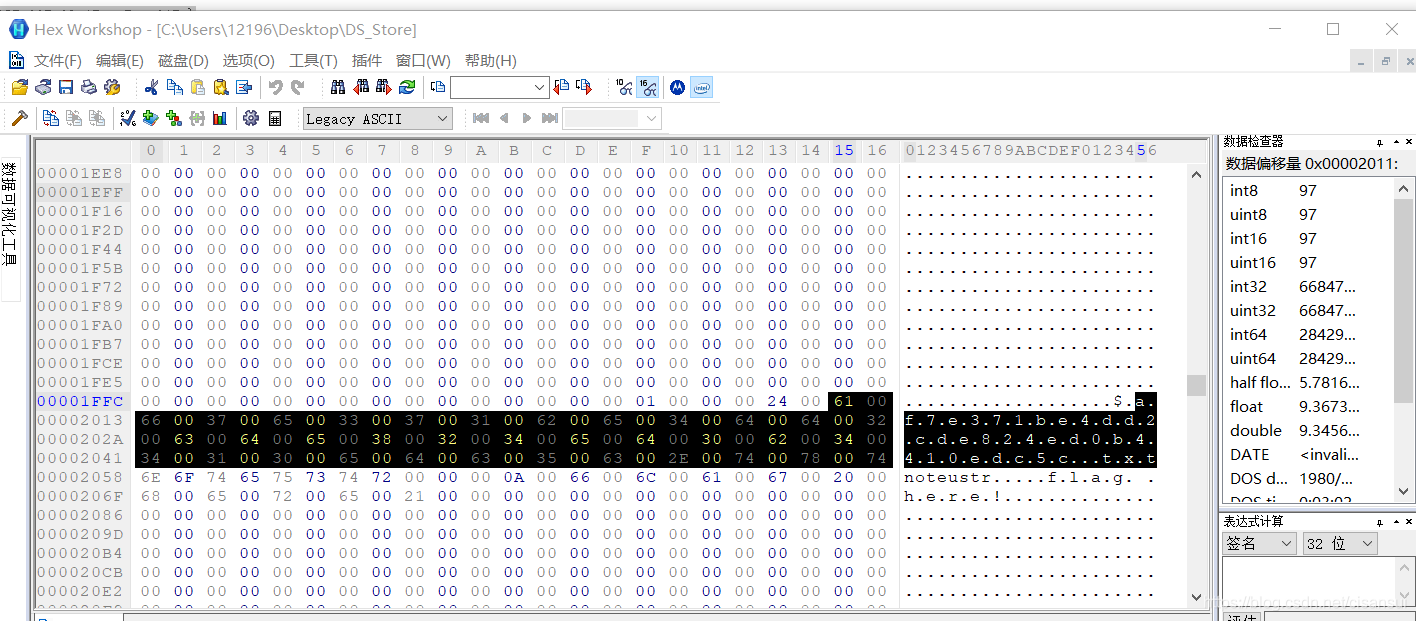This screenshot has width=1416, height=621.
Task: Click the hammer tool icon
Action: (x=19, y=118)
